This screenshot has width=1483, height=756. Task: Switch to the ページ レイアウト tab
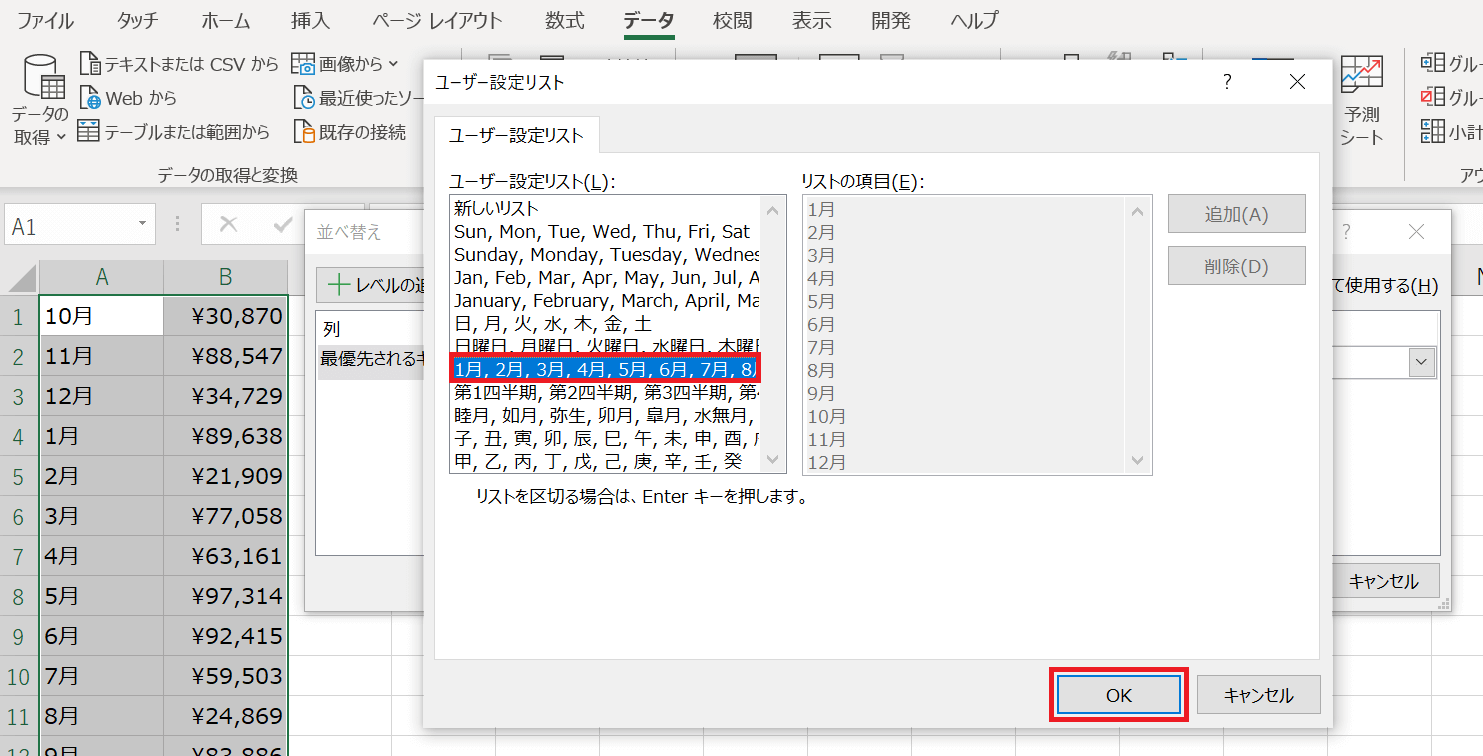(437, 21)
